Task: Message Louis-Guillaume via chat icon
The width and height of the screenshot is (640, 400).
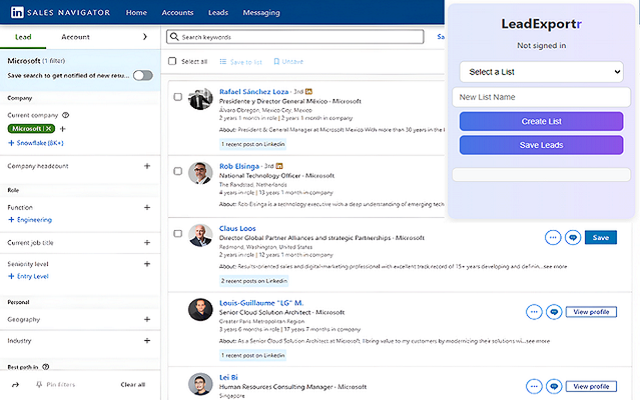Action: (554, 312)
